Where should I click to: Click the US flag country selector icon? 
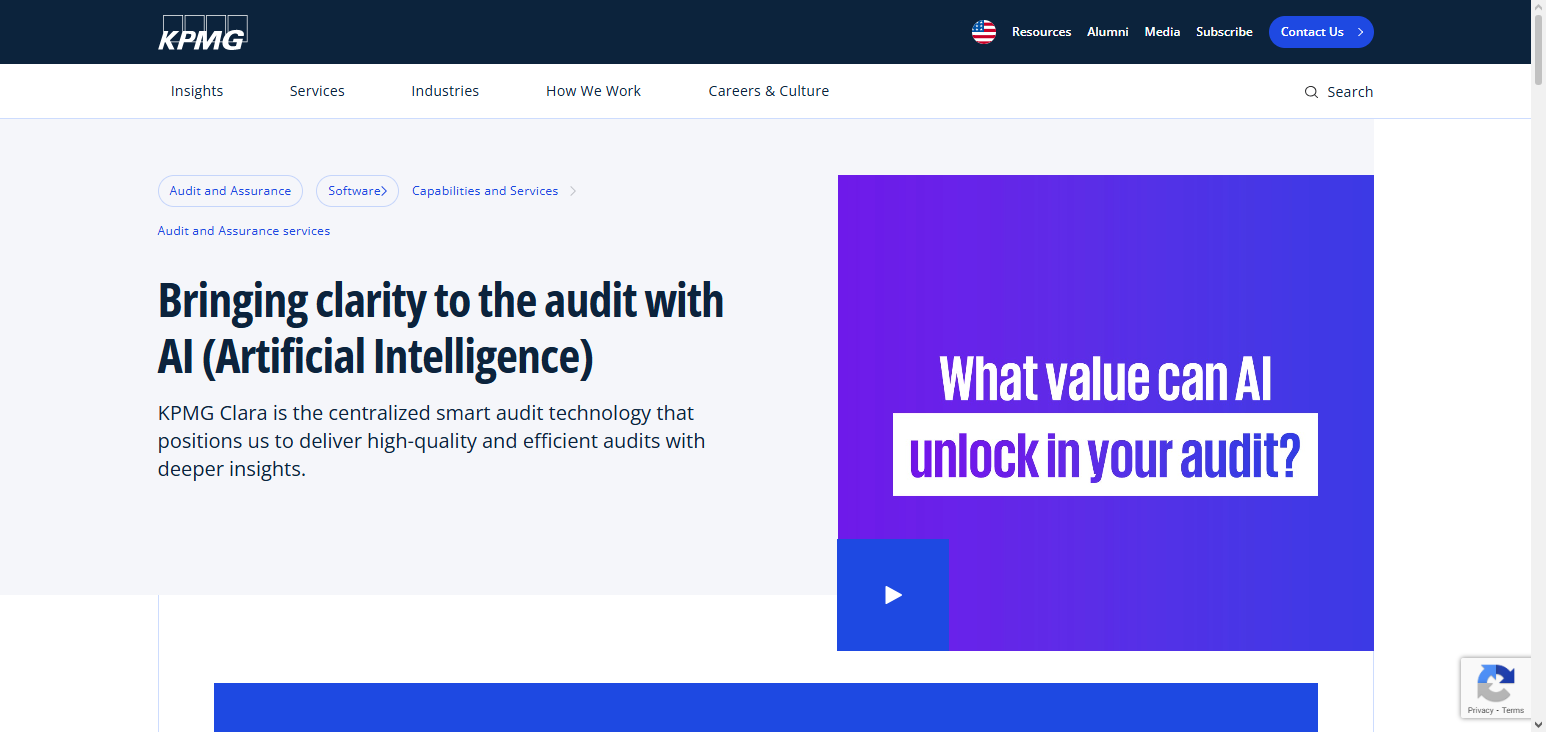click(x=983, y=31)
